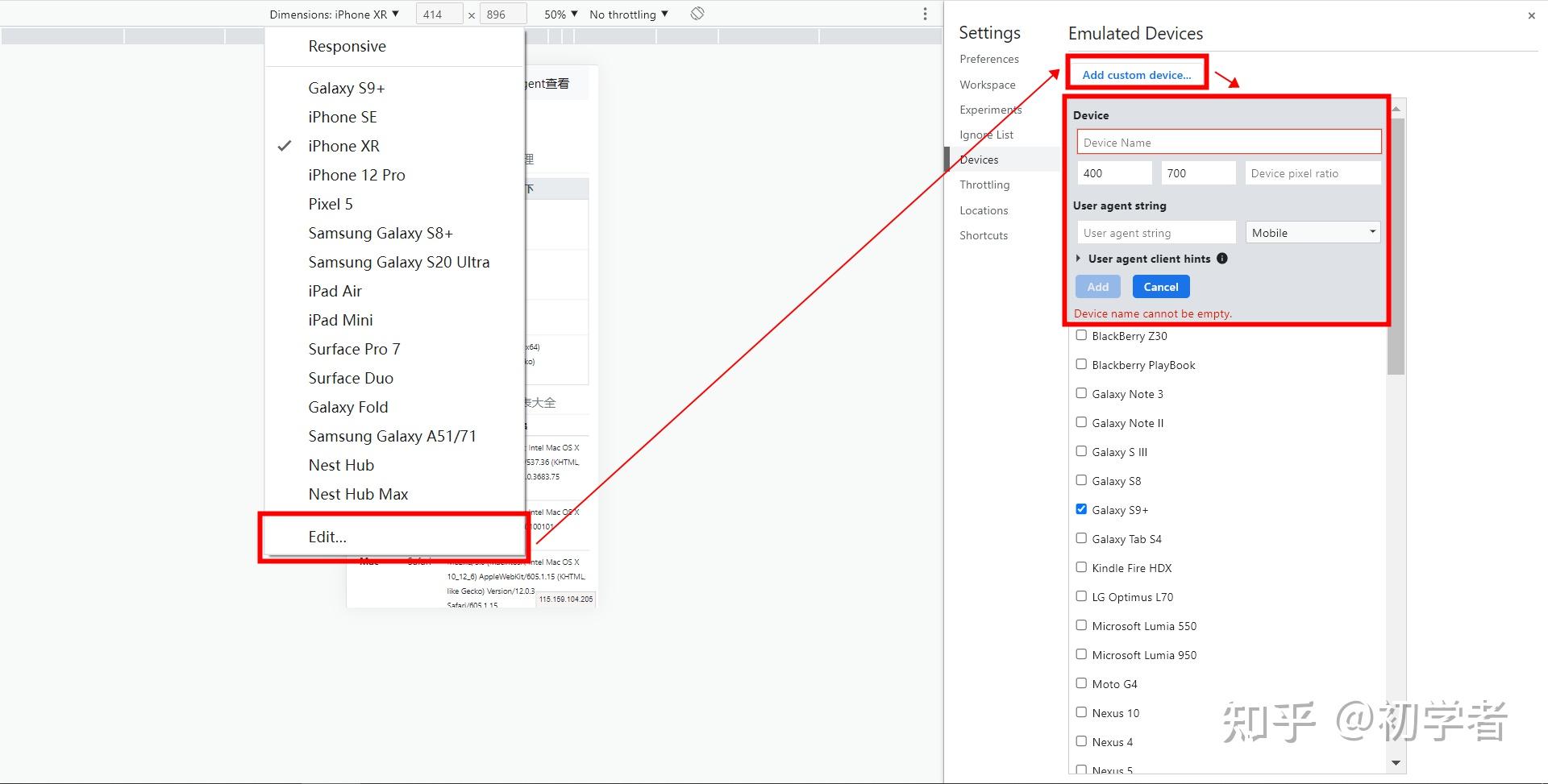The width and height of the screenshot is (1548, 784).
Task: Open the DevTools three-dot options menu
Action: tap(924, 13)
